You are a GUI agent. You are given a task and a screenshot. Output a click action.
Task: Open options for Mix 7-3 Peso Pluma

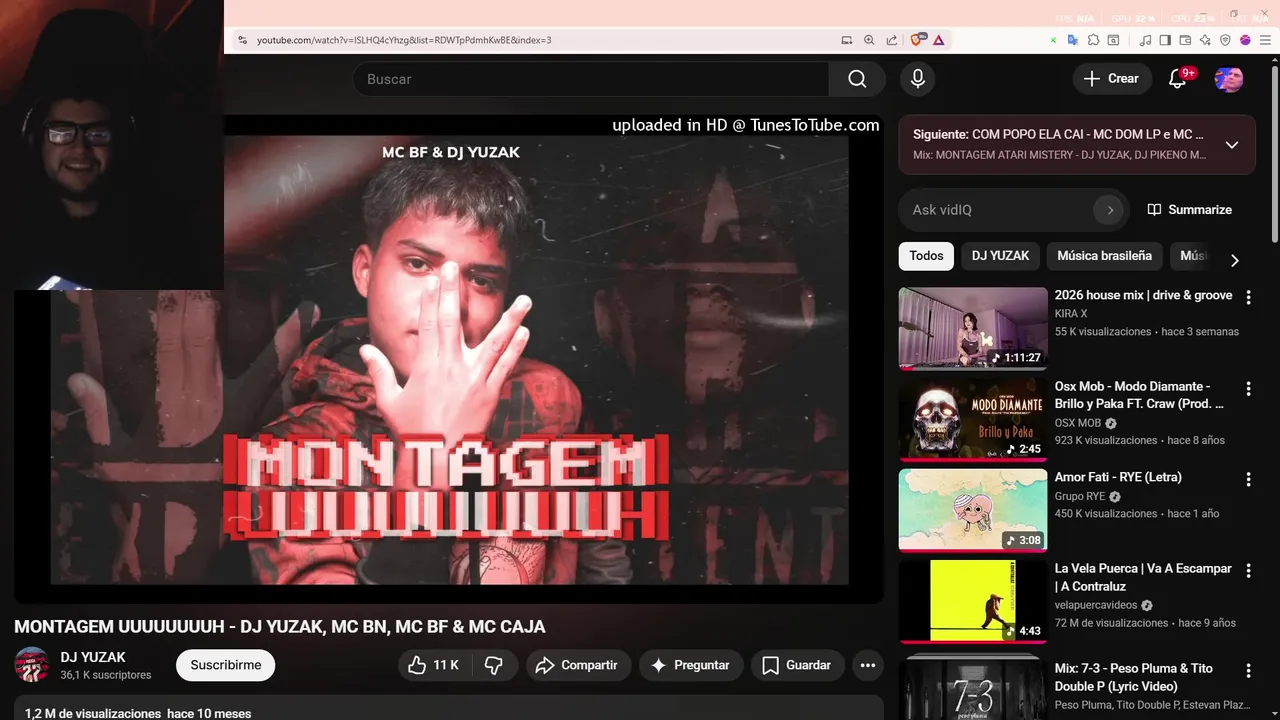click(1248, 670)
